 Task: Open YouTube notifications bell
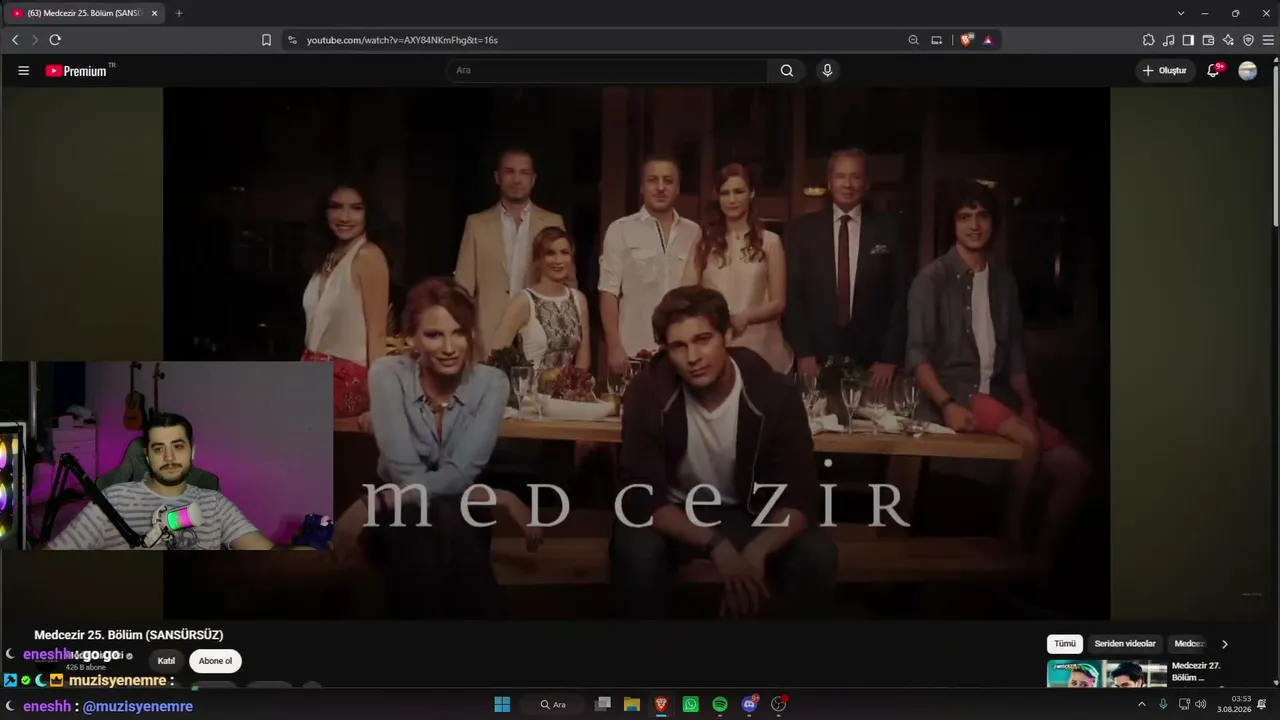[1214, 70]
